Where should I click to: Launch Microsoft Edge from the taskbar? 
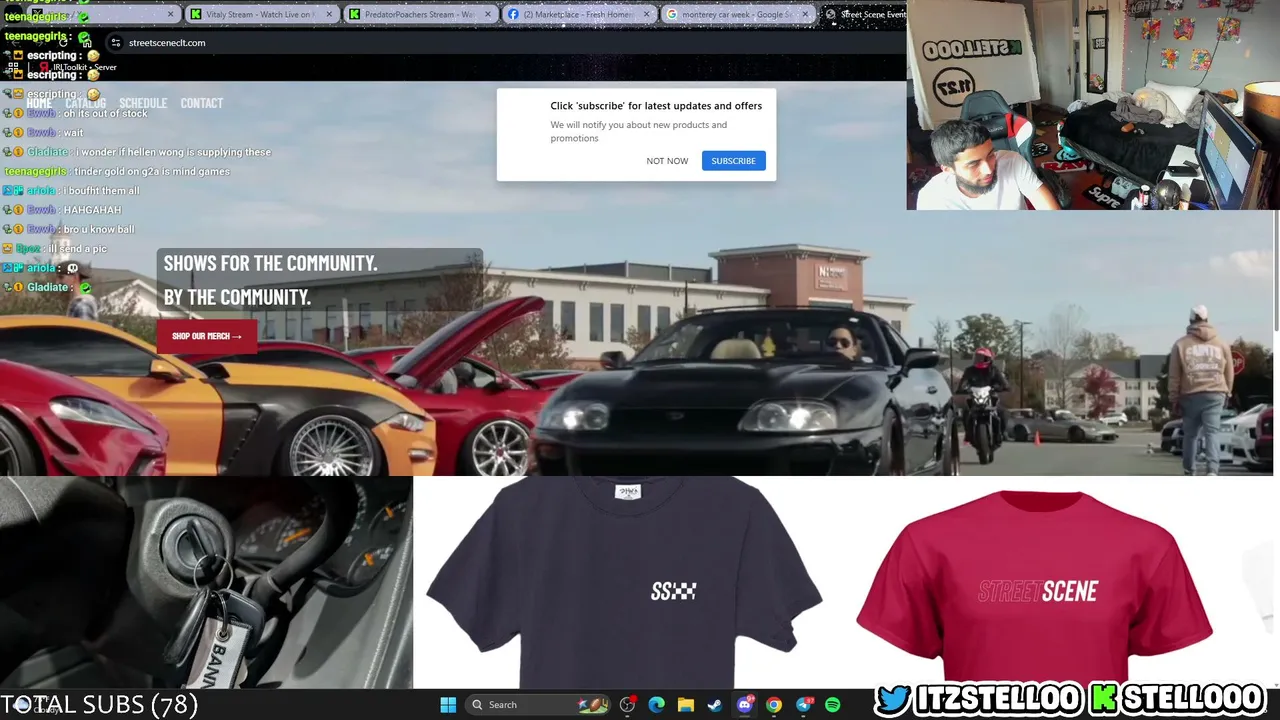656,705
